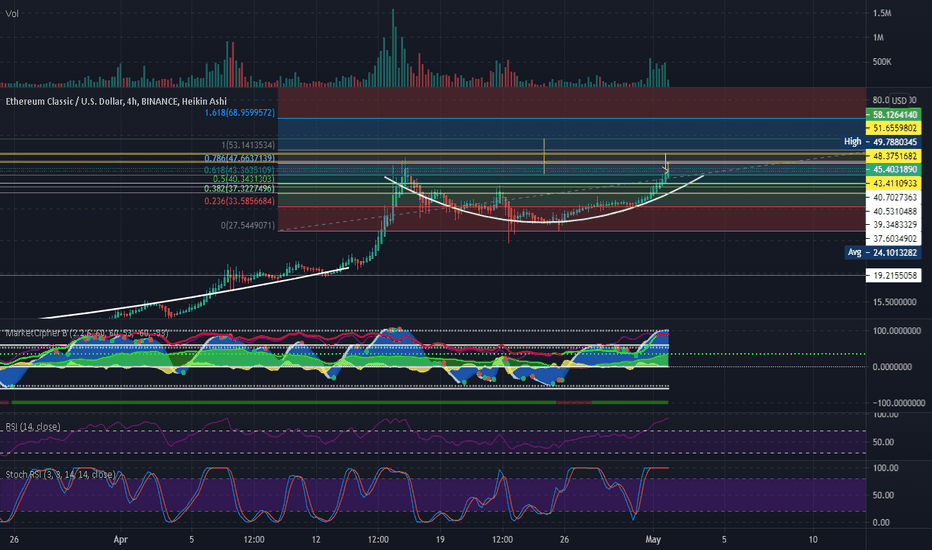Click the 500K volume scale value

coord(882,62)
